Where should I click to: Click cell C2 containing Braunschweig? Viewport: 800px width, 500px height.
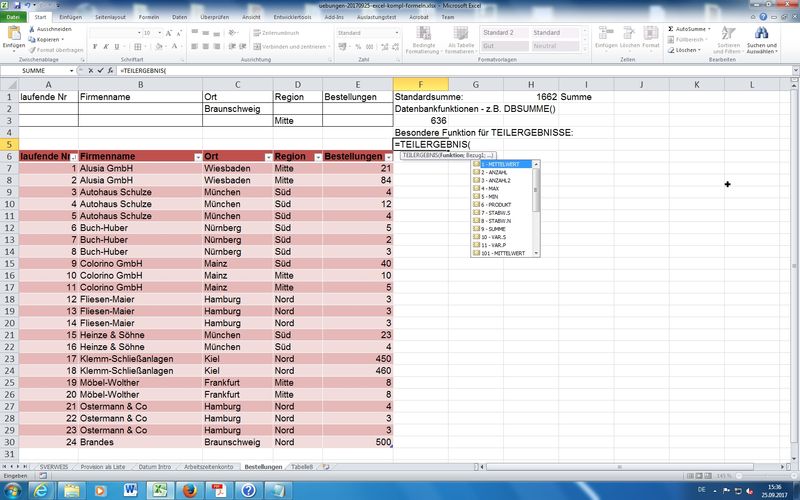(x=237, y=108)
